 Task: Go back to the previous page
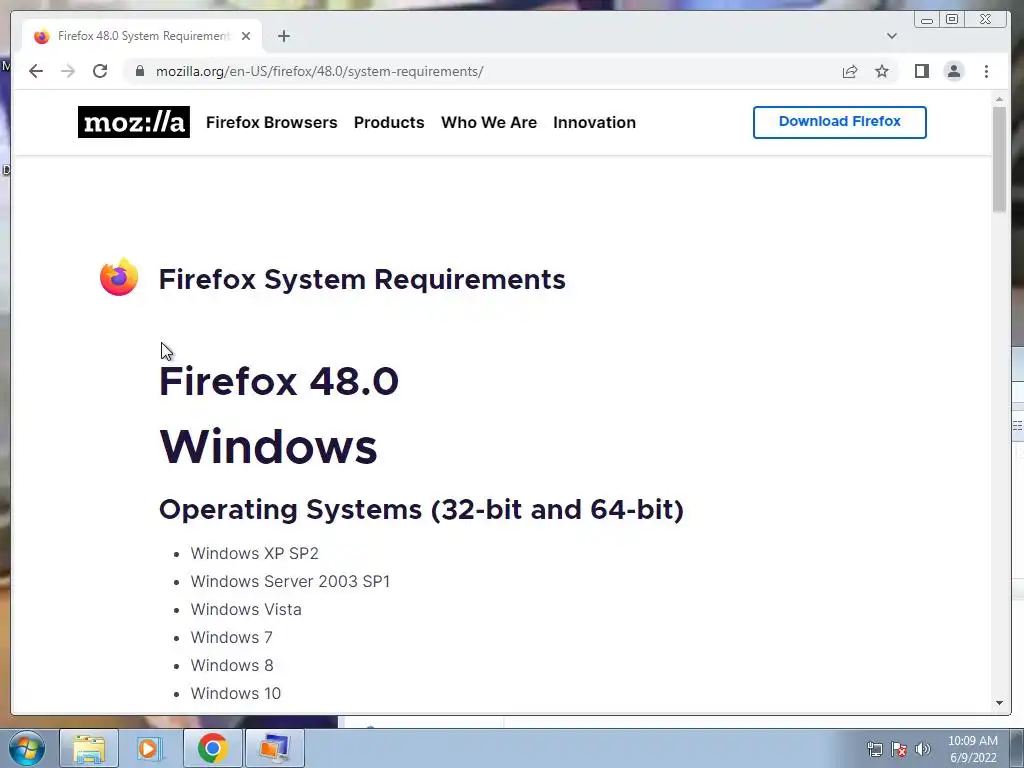click(36, 71)
